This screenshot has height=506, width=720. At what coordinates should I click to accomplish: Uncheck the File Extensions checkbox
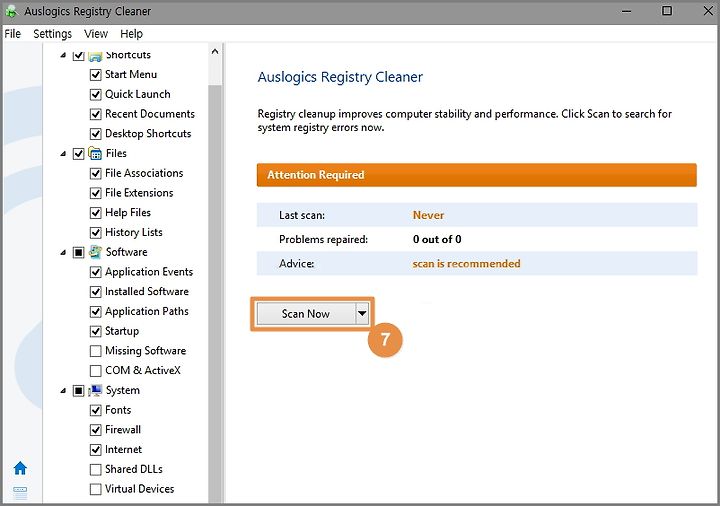click(x=96, y=193)
